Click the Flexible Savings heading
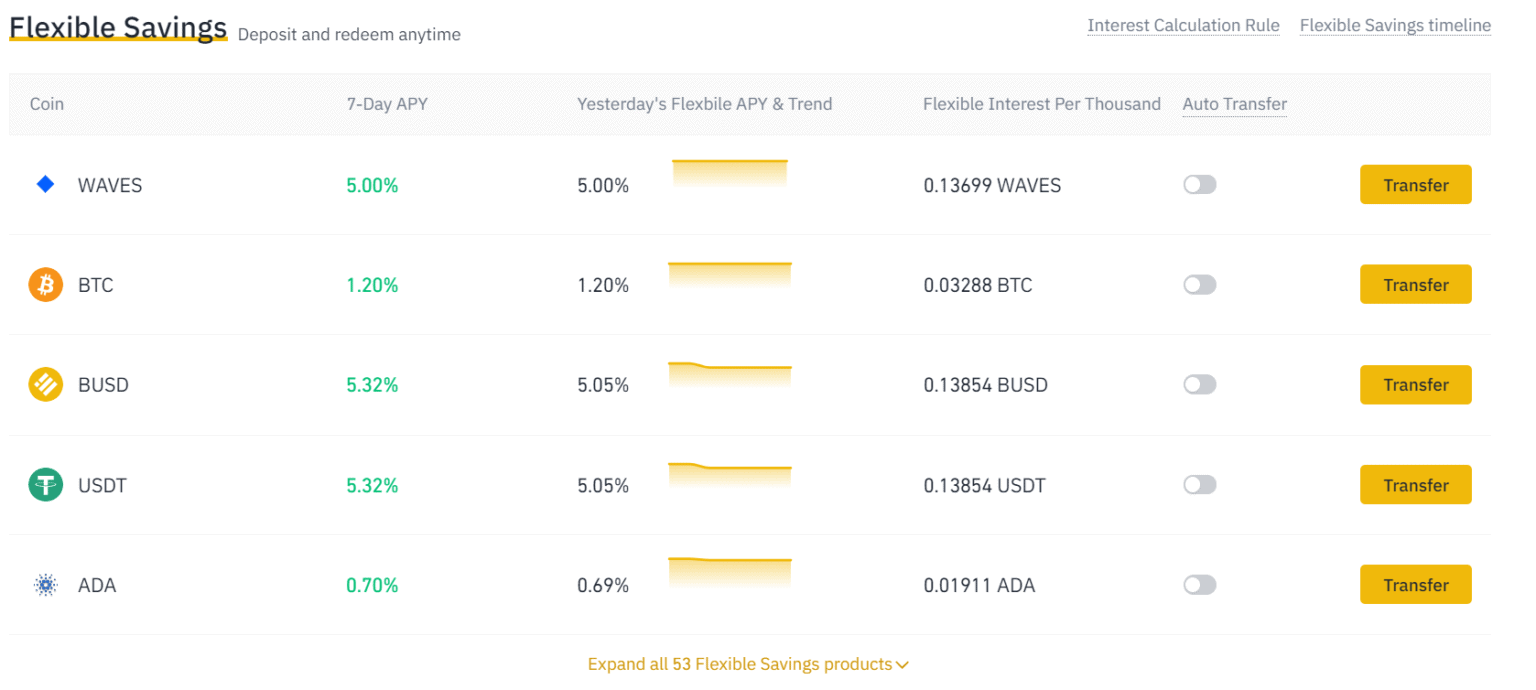The height and width of the screenshot is (690, 1536). (118, 28)
